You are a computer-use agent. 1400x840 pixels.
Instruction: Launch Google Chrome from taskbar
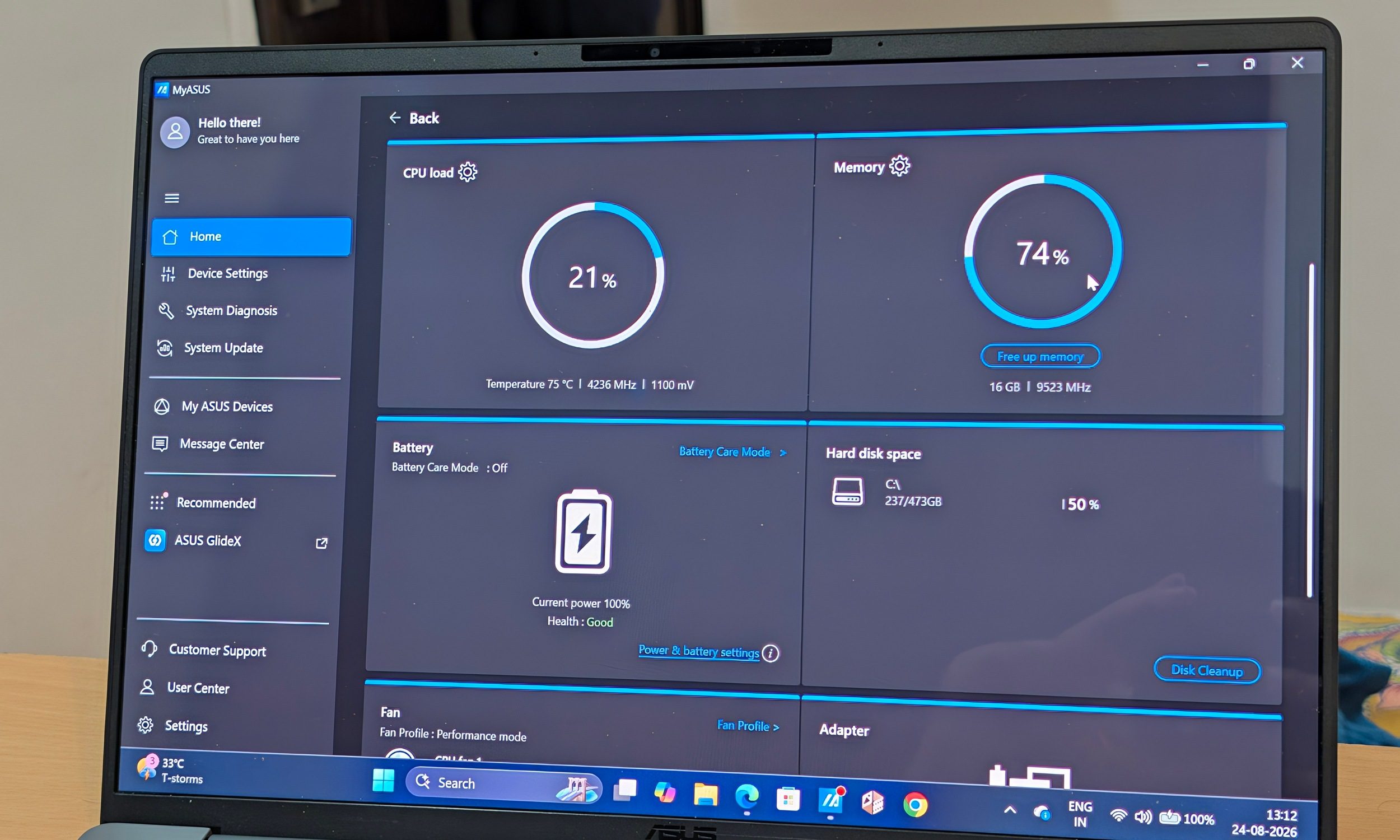click(915, 805)
